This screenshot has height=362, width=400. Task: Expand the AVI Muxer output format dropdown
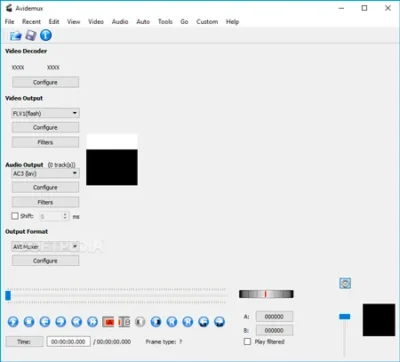pos(45,247)
